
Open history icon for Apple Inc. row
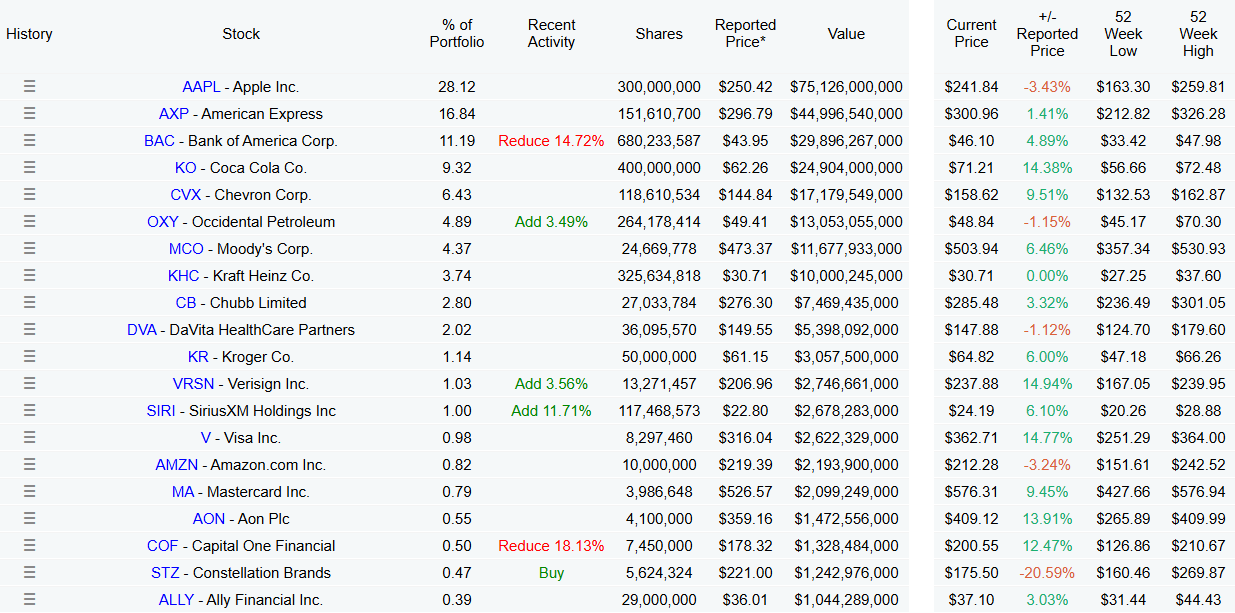point(29,87)
